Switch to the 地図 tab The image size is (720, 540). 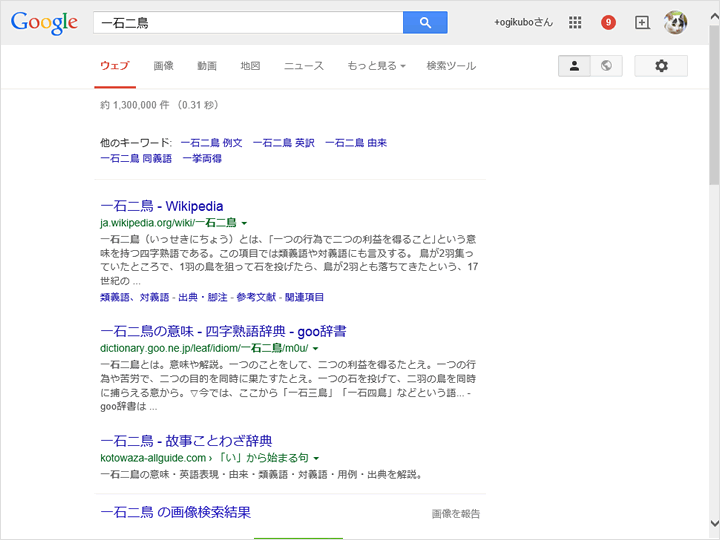250,66
